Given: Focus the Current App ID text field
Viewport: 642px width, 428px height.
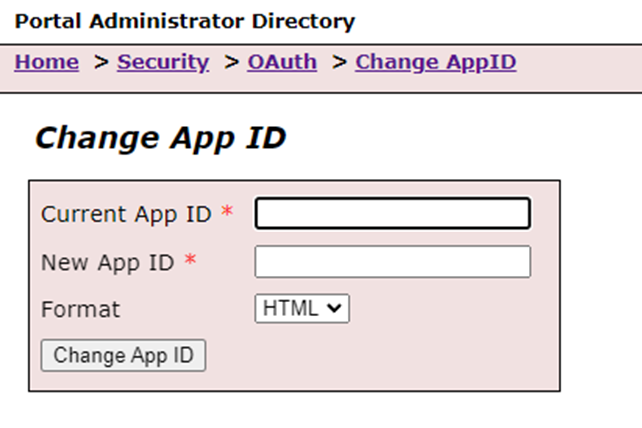Looking at the screenshot, I should (x=392, y=214).
